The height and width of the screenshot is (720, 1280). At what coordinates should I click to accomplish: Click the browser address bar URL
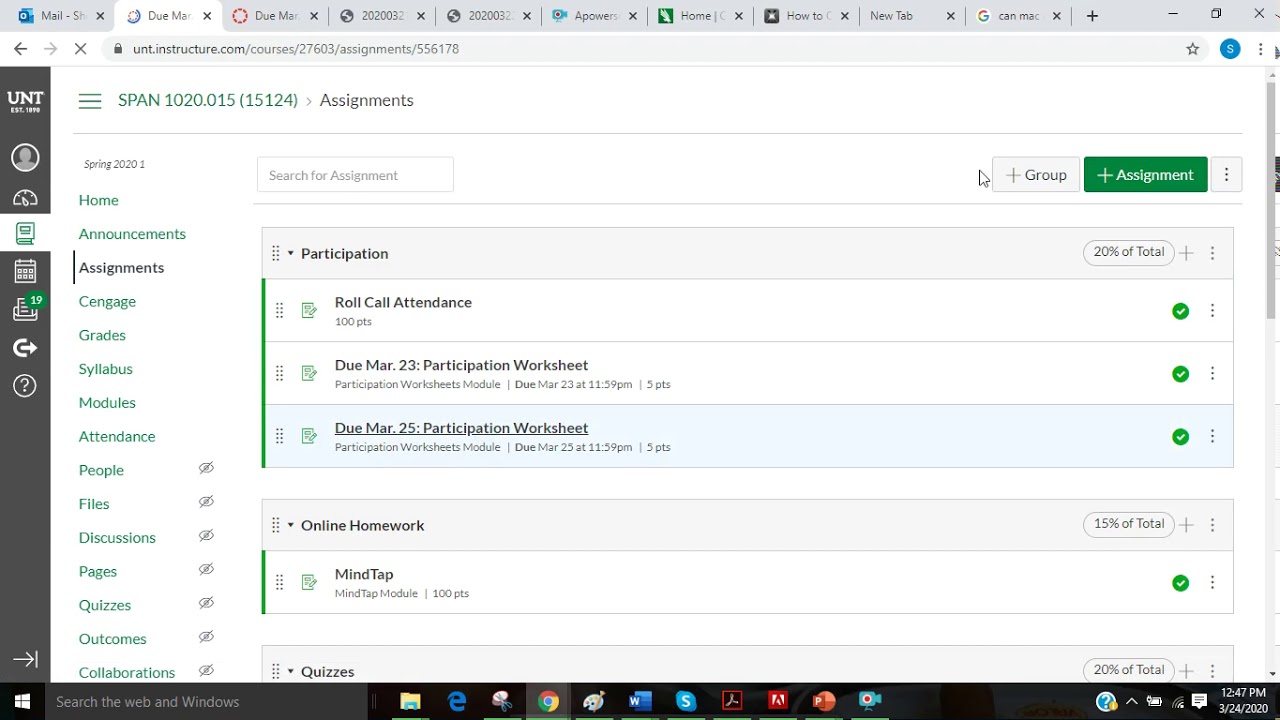point(296,49)
